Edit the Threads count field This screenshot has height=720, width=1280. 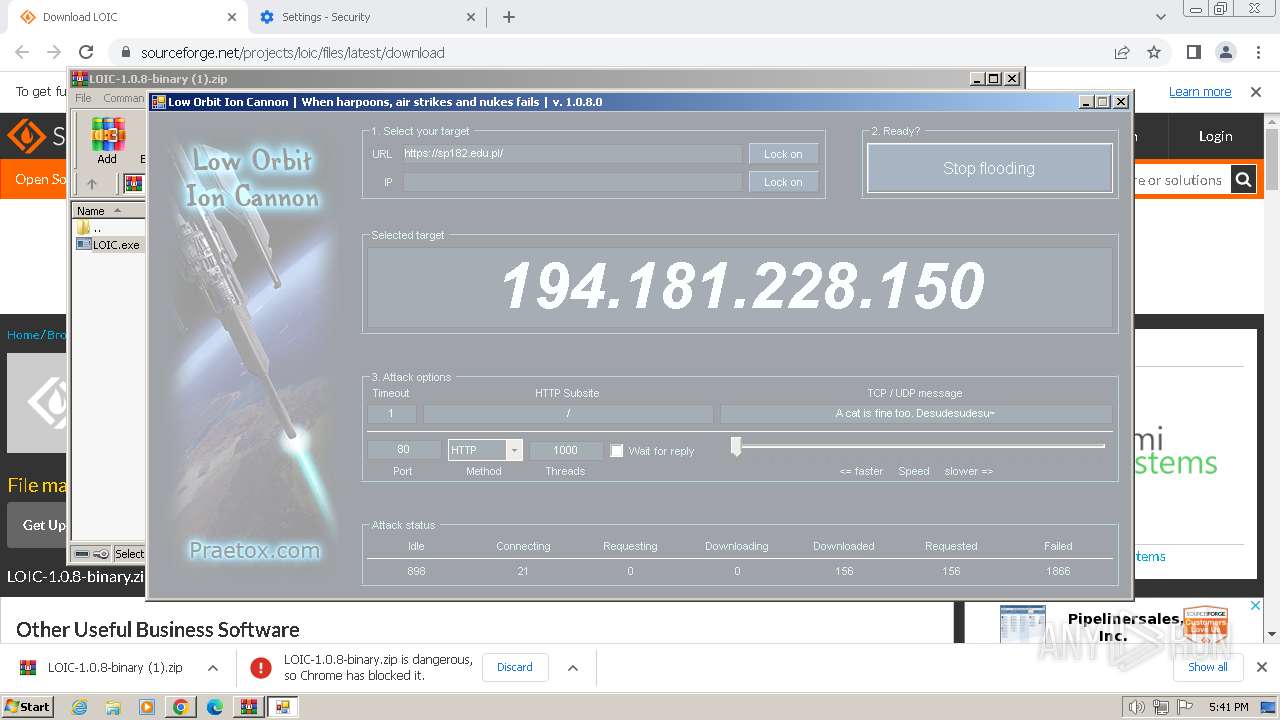pos(565,450)
